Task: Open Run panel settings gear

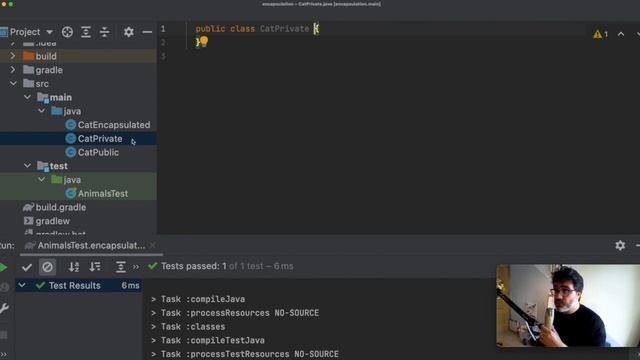Action: point(620,245)
